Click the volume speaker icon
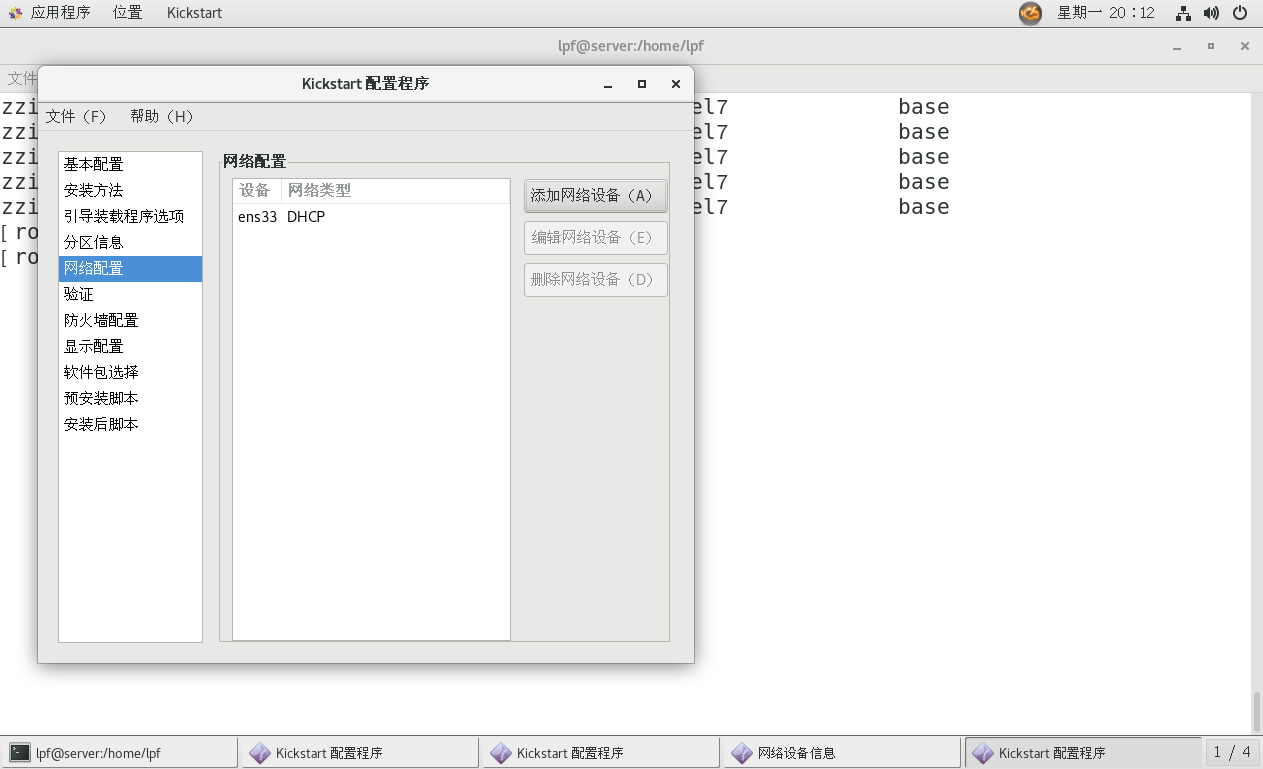 click(1211, 13)
